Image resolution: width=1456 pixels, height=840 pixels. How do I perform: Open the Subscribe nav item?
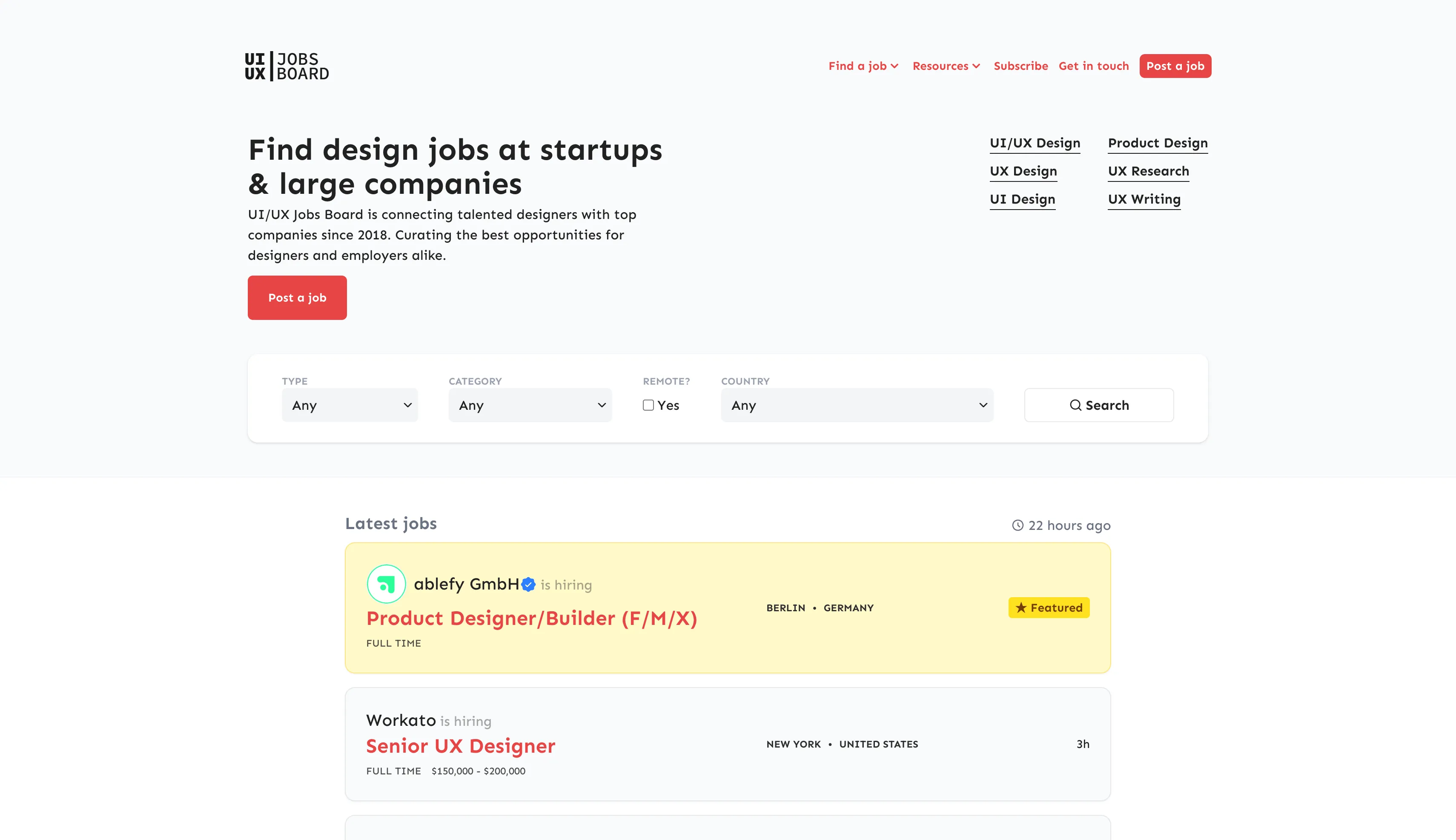(x=1020, y=66)
